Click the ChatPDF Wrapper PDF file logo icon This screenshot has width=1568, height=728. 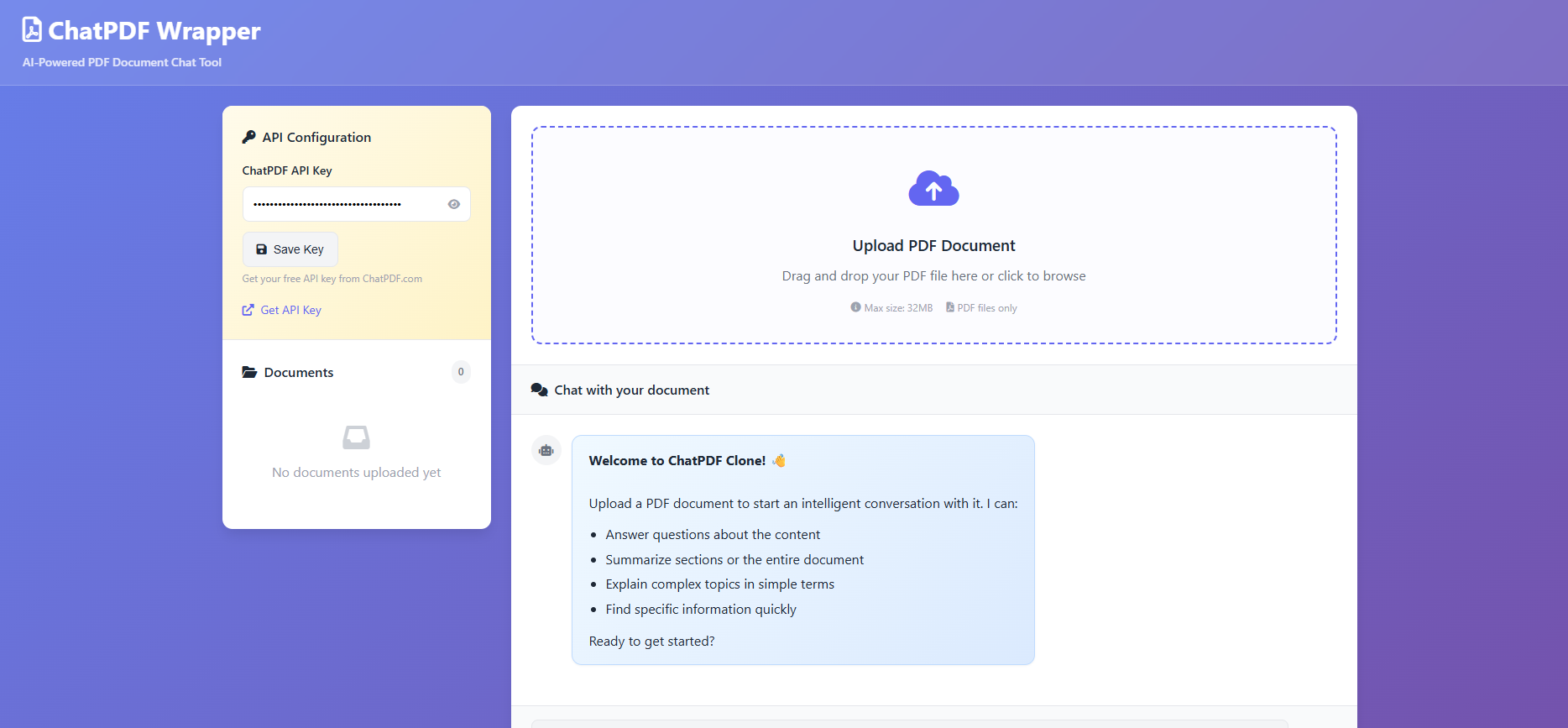[32, 29]
